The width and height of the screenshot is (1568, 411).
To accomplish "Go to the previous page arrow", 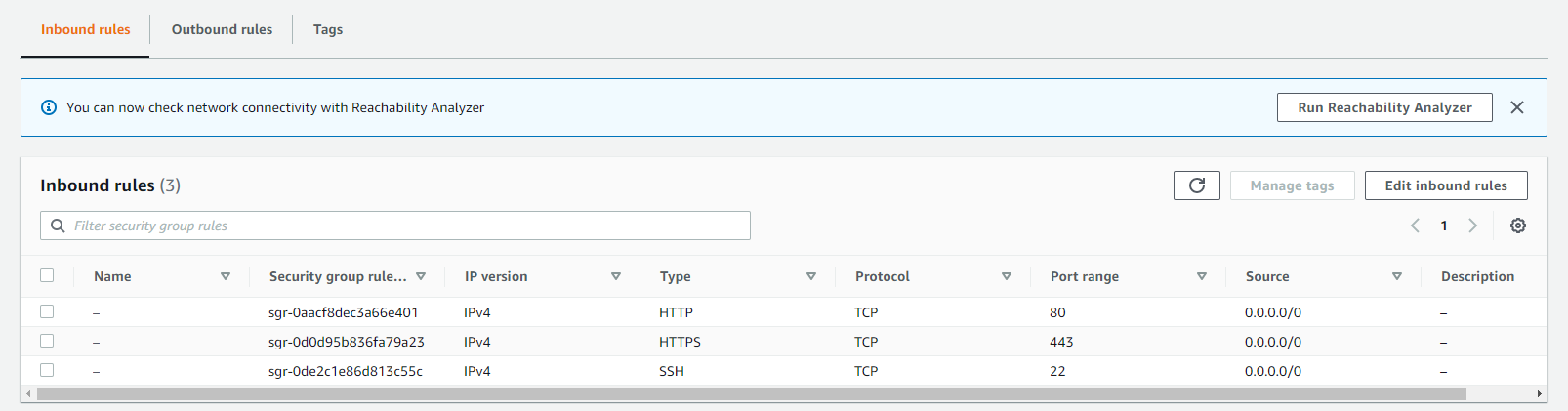I will tap(1415, 226).
